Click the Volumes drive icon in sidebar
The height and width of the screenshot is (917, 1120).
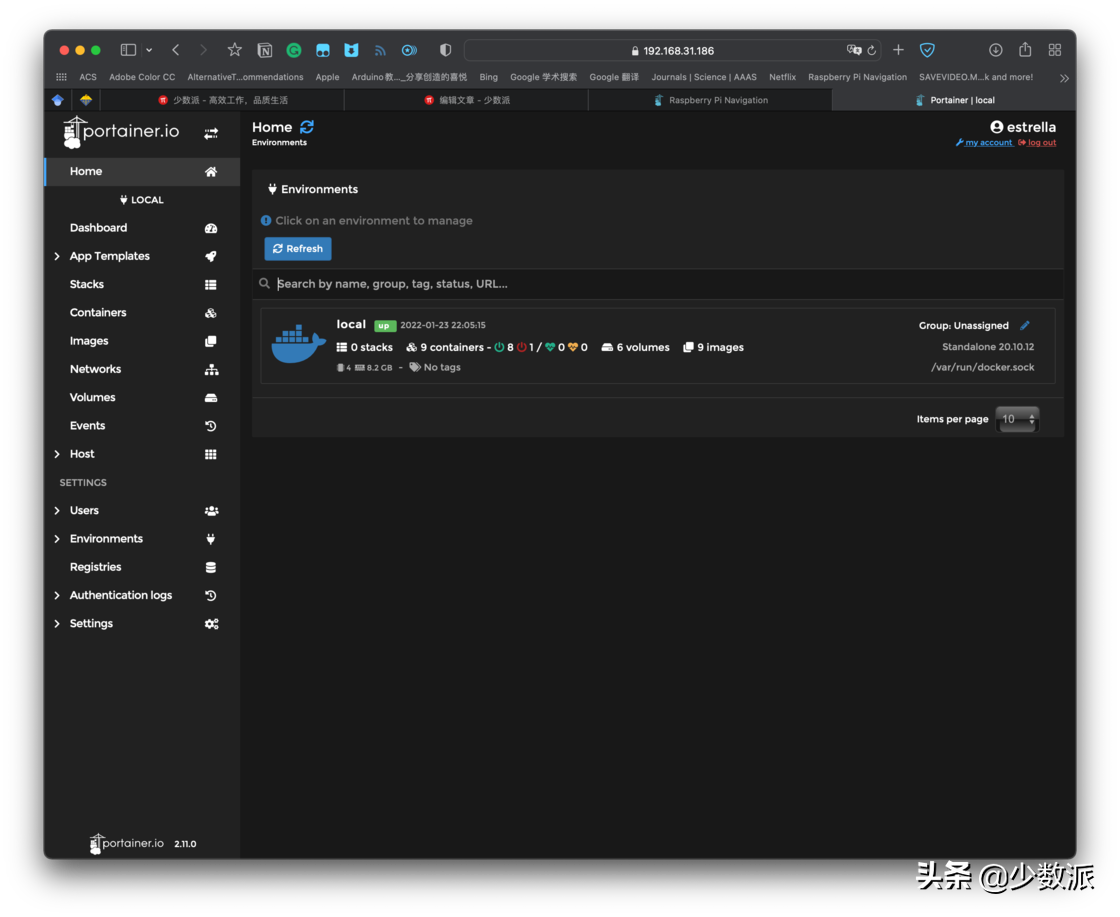tap(211, 398)
